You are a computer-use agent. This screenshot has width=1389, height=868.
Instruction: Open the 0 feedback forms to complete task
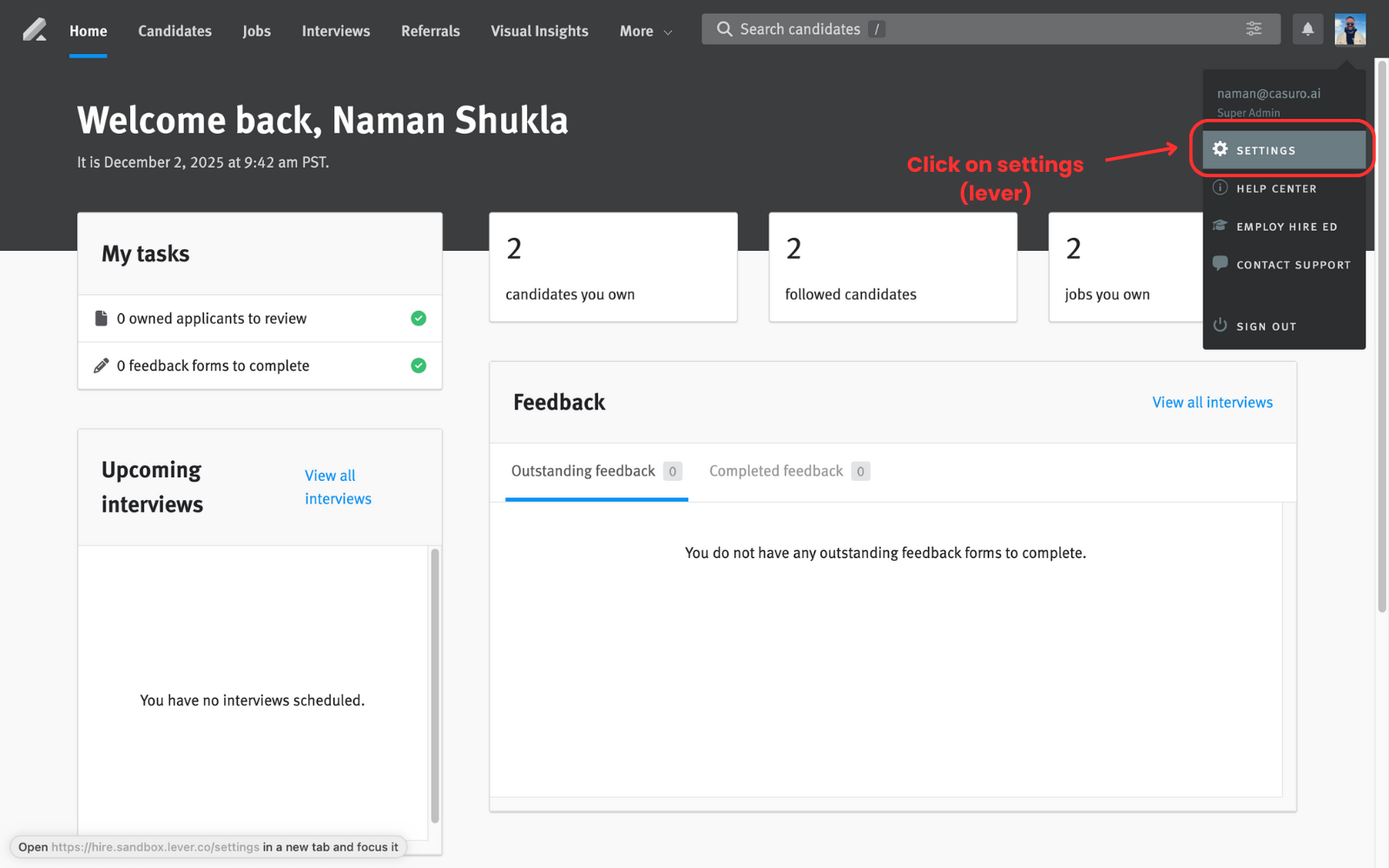tap(260, 365)
